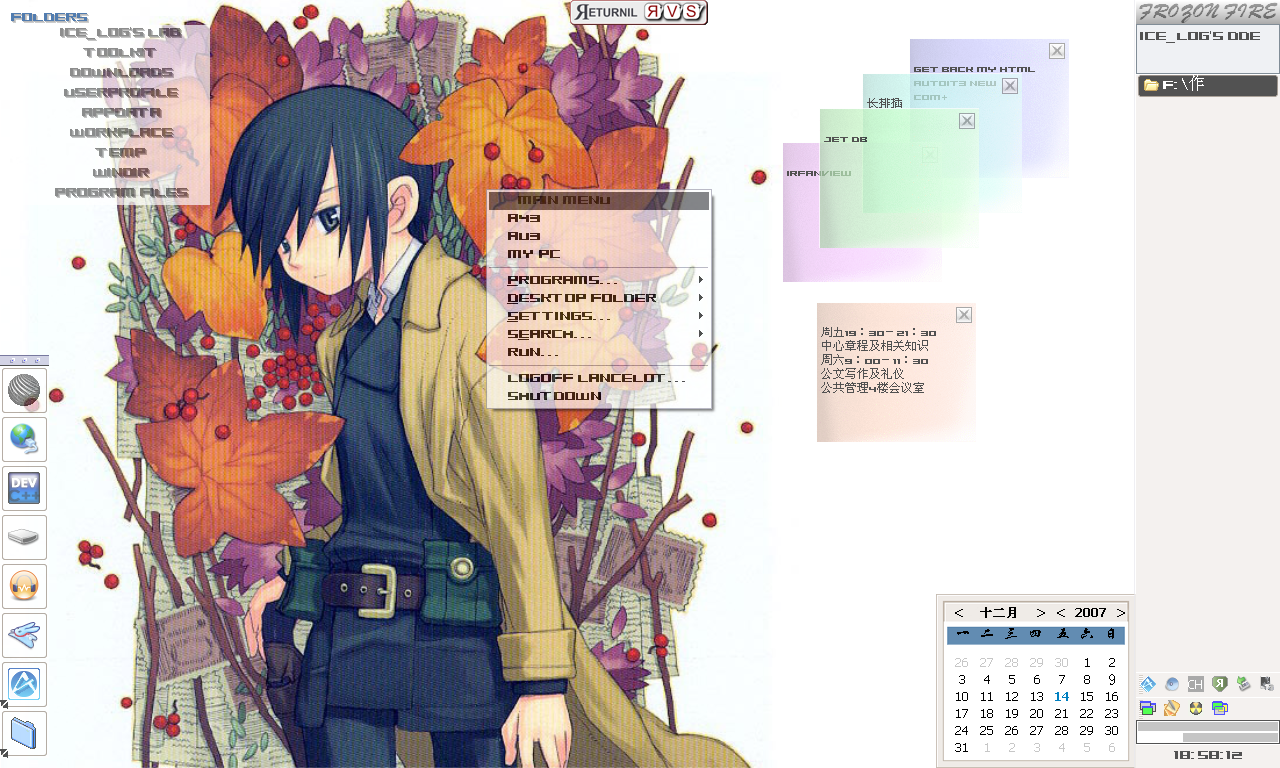Go to previous month in calendar
This screenshot has height=768, width=1280.
point(959,612)
